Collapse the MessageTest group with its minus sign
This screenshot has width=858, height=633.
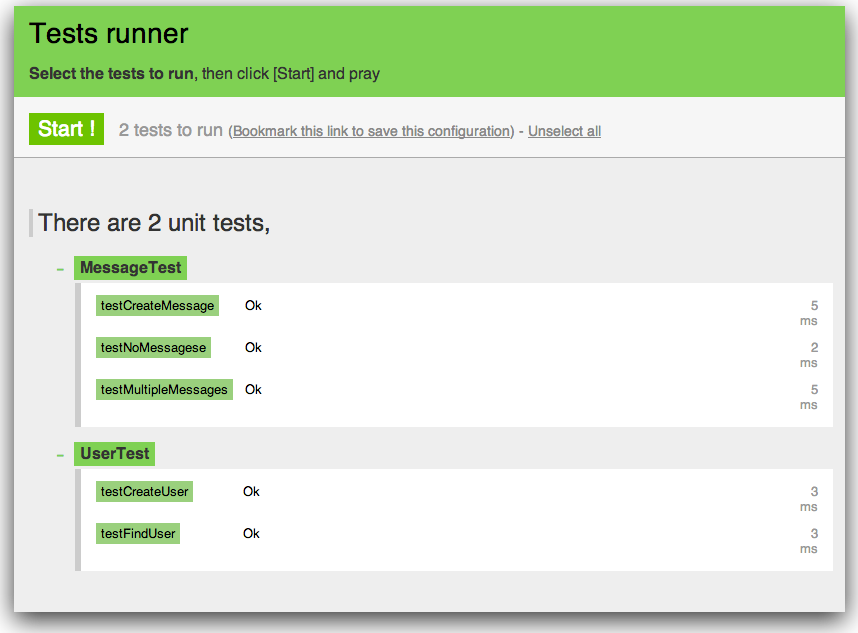point(60,268)
